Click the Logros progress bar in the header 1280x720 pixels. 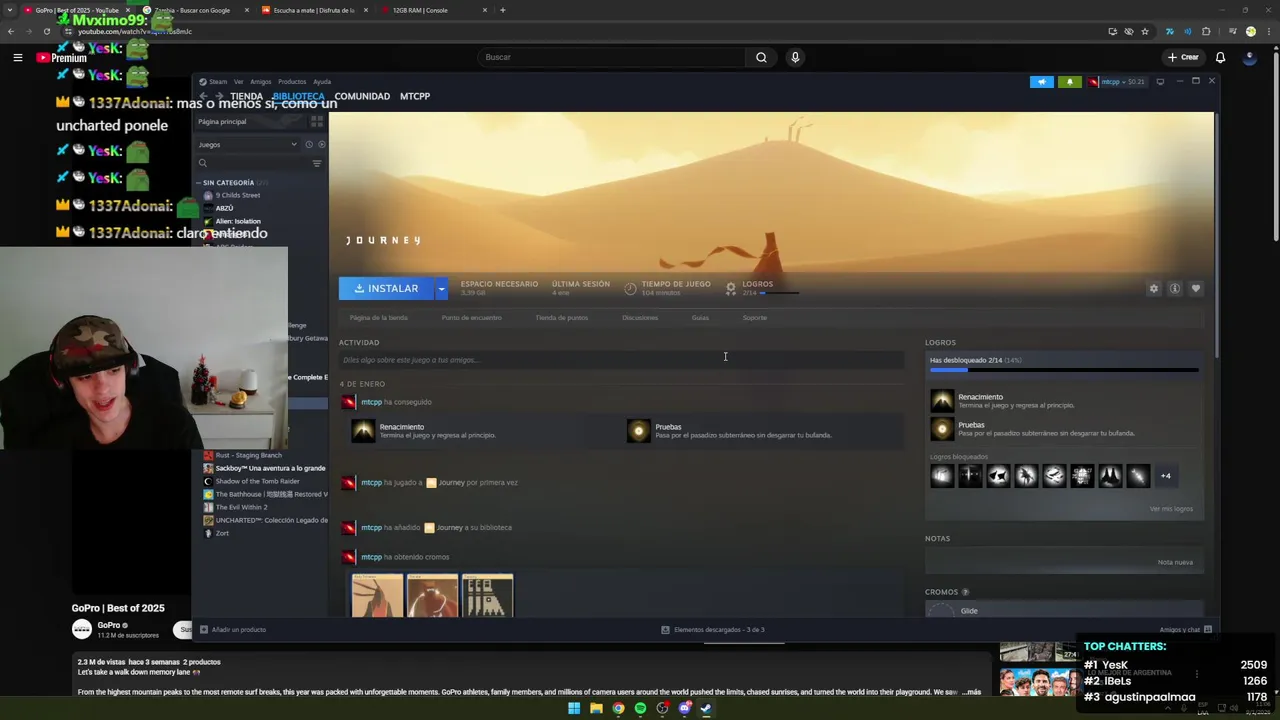pyautogui.click(x=779, y=294)
